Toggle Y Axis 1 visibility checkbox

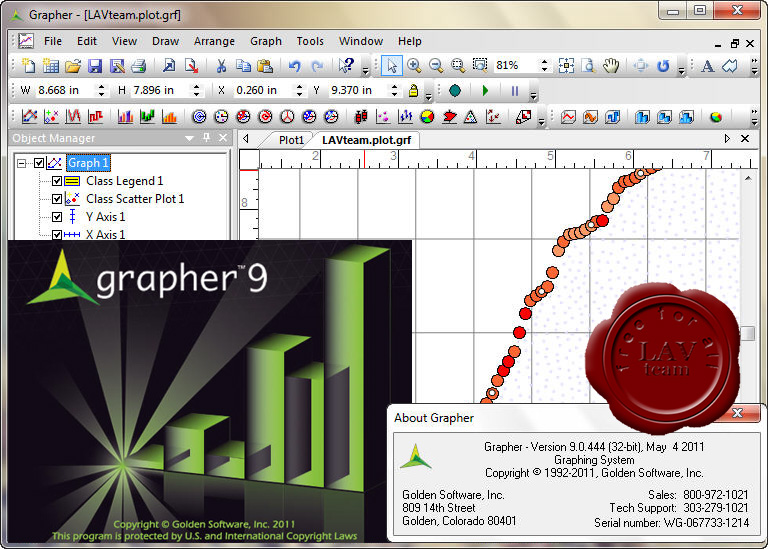pyautogui.click(x=57, y=216)
